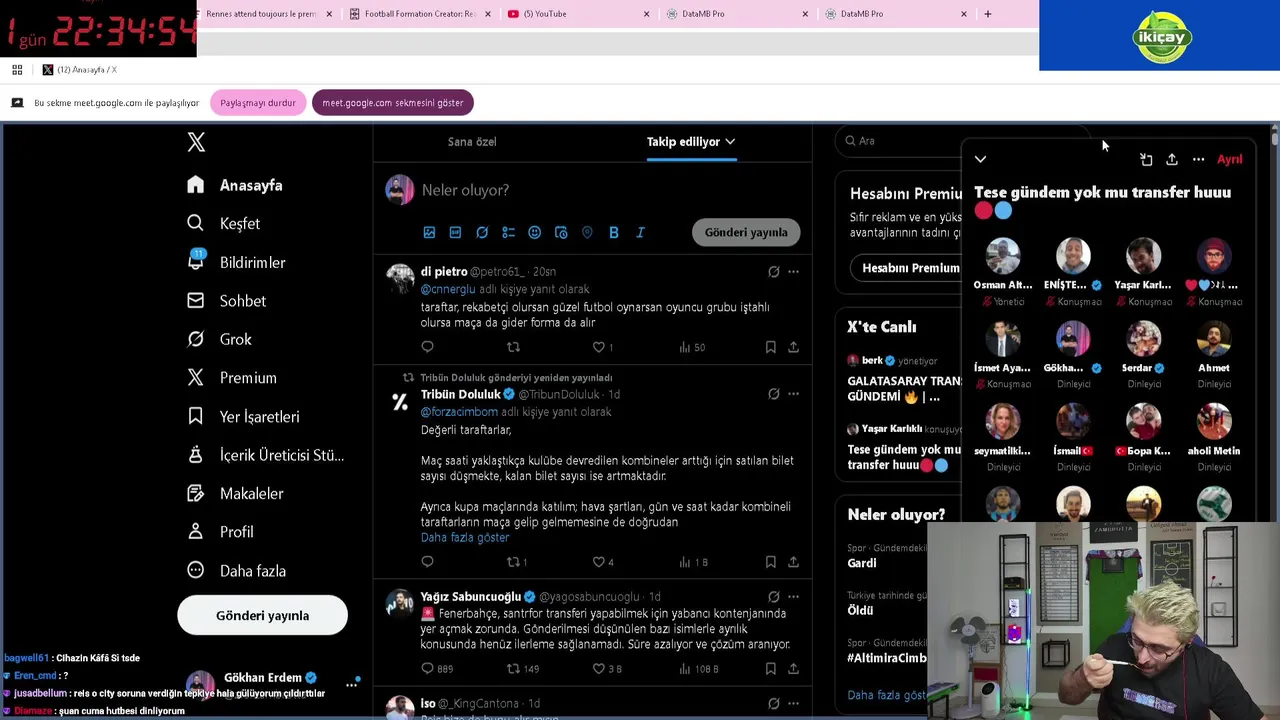The height and width of the screenshot is (720, 1280).
Task: Toggle italic formatting in the composer
Action: pyautogui.click(x=640, y=232)
